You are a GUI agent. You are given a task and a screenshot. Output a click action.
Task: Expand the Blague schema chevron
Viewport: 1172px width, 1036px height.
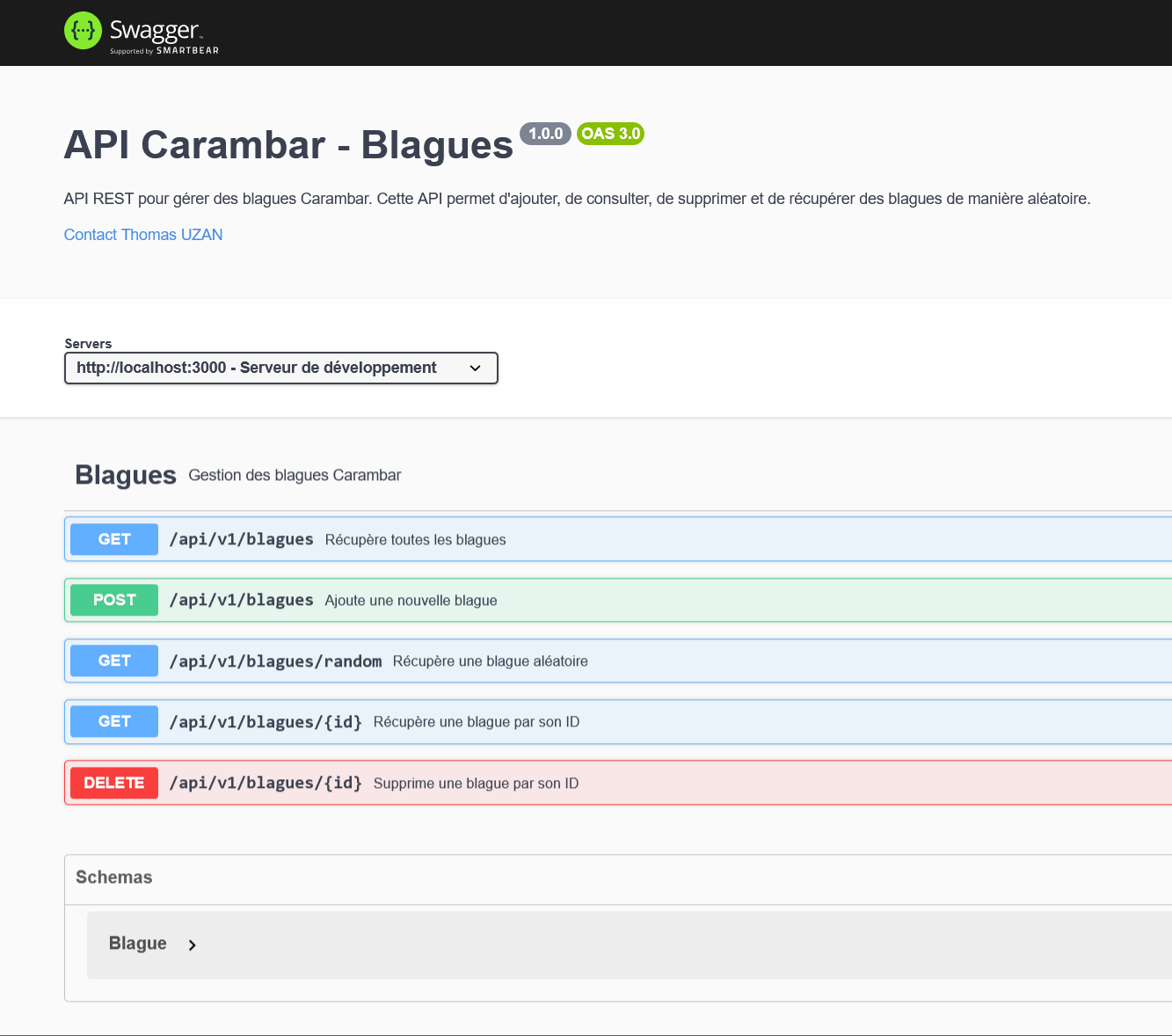tap(192, 945)
